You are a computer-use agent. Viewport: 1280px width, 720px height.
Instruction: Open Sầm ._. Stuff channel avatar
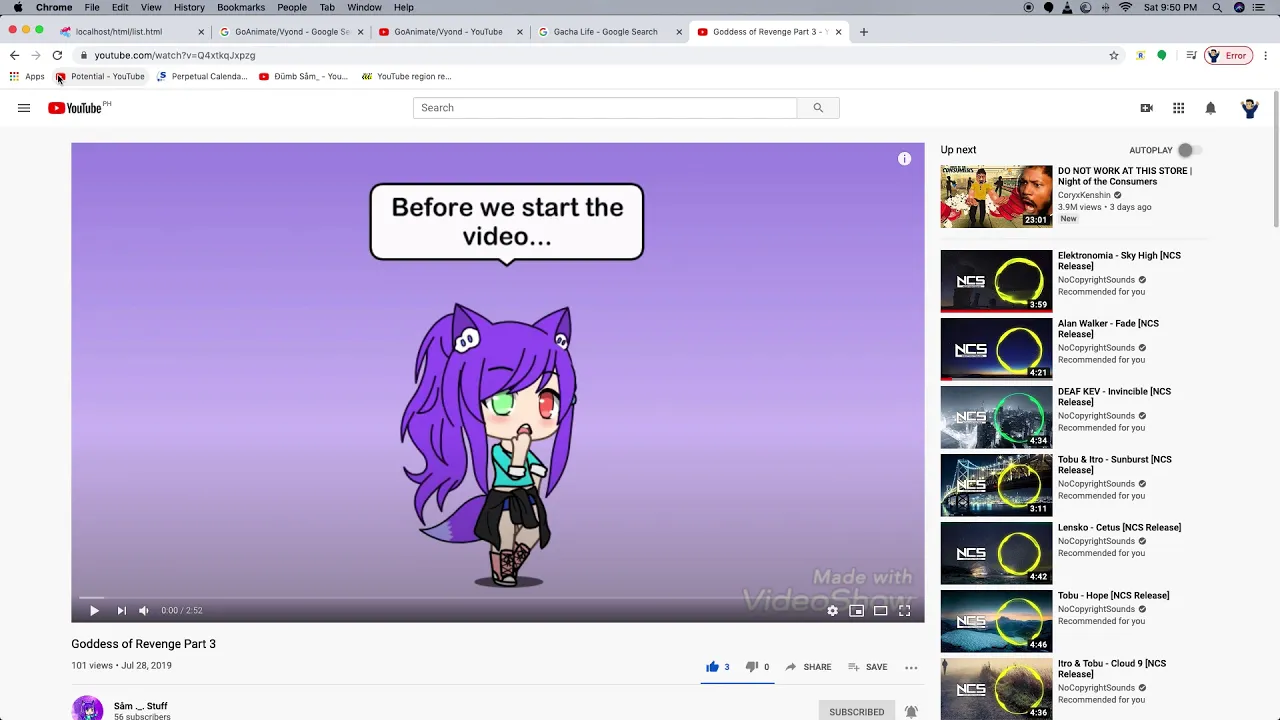tap(87, 708)
